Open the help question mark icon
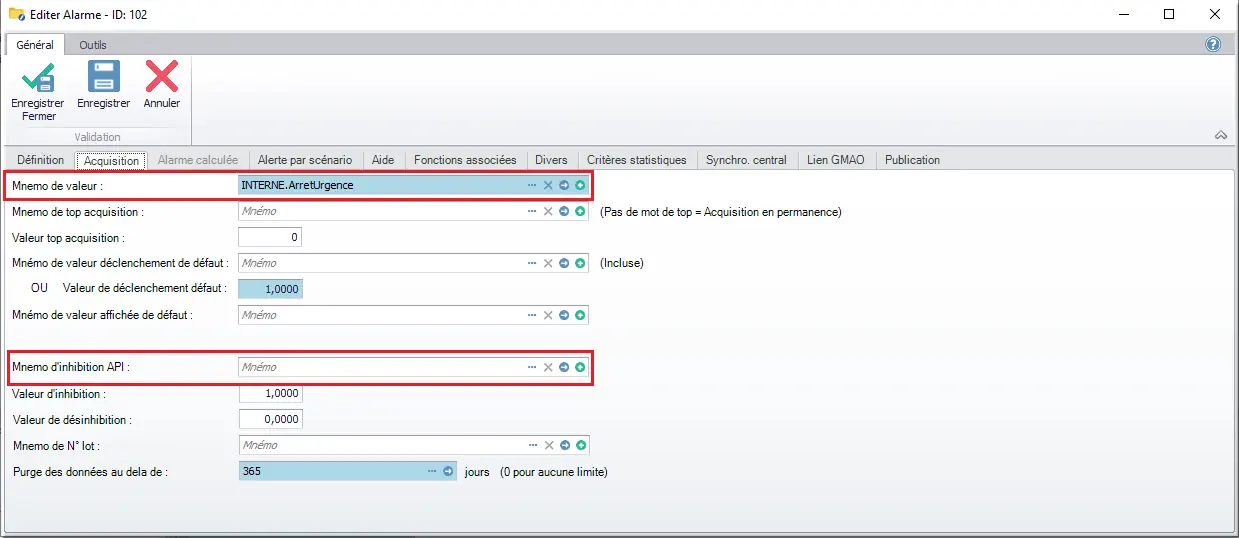This screenshot has width=1239, height=538. (x=1213, y=45)
